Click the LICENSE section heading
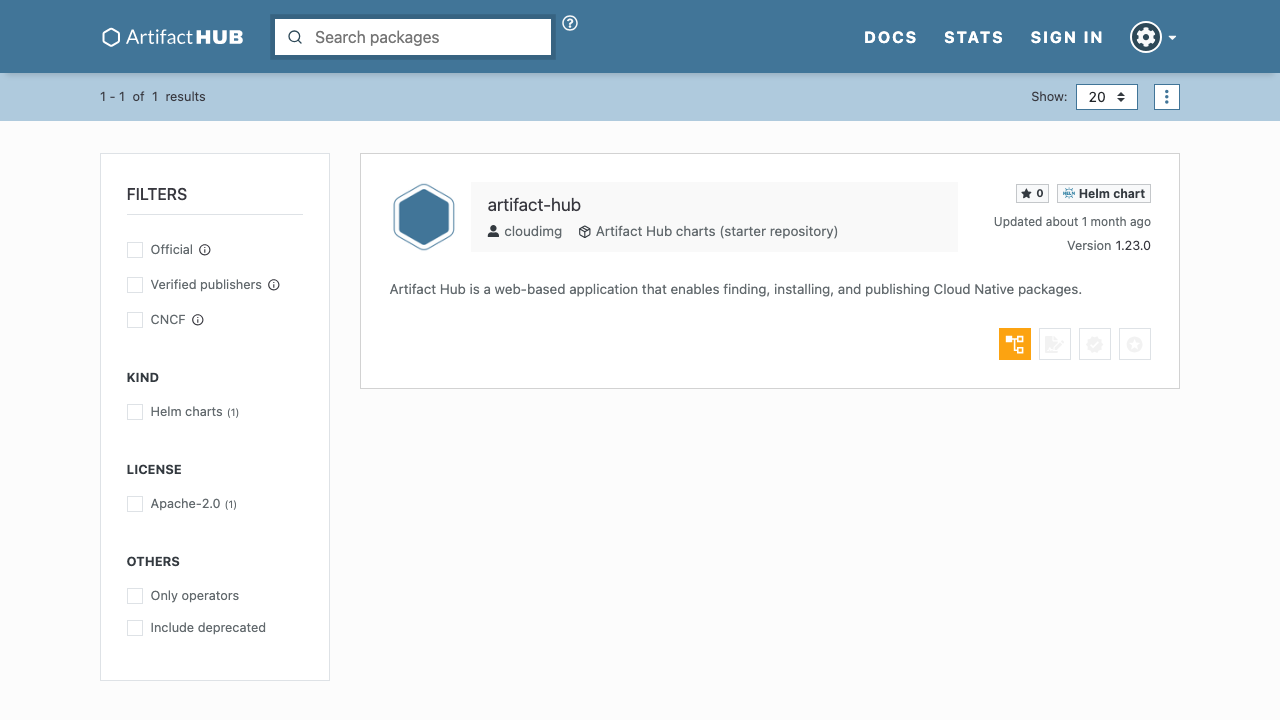Screen dimensions: 1280x720 point(154,470)
